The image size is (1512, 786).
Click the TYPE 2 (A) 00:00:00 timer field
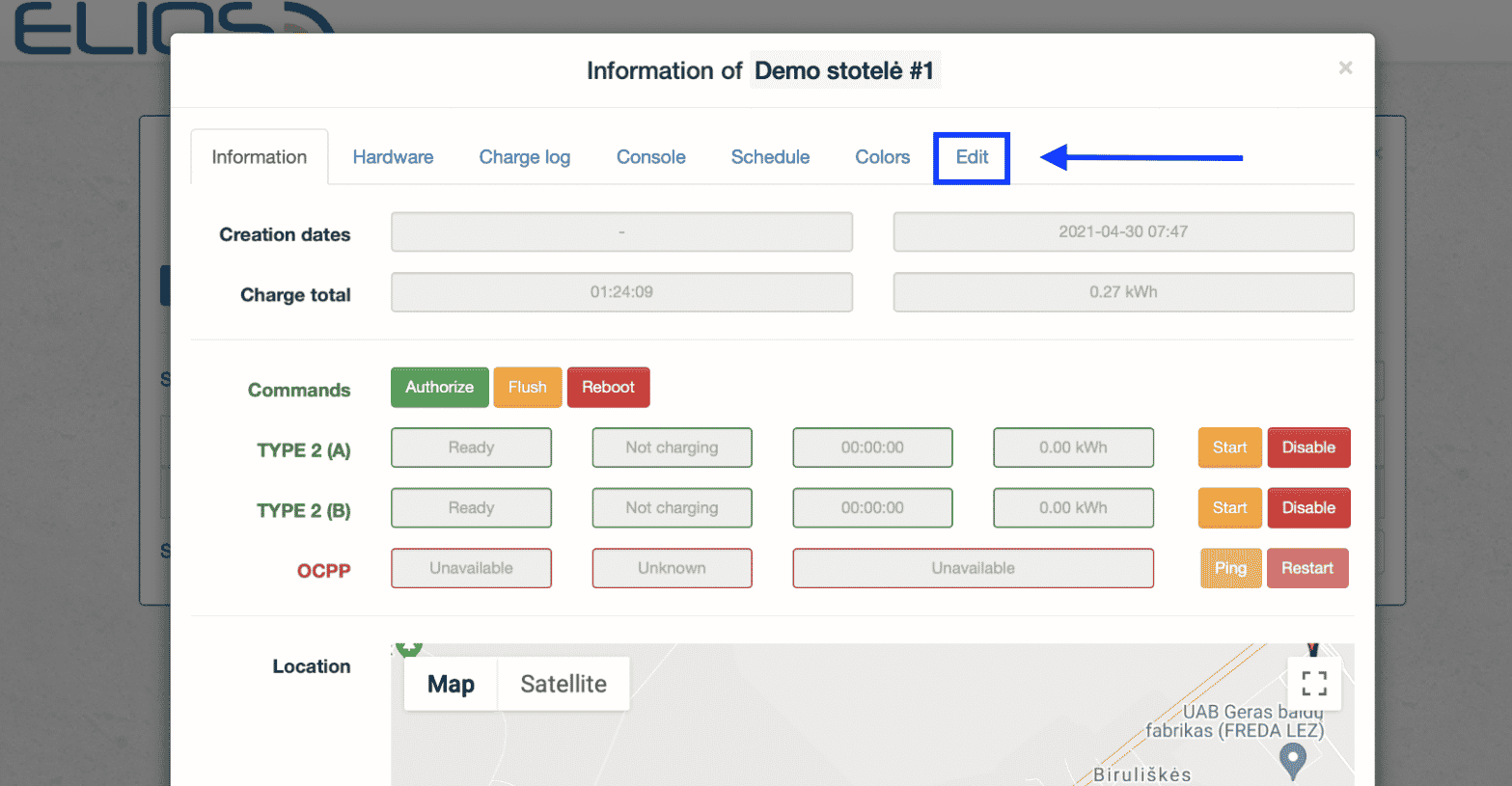tap(872, 447)
